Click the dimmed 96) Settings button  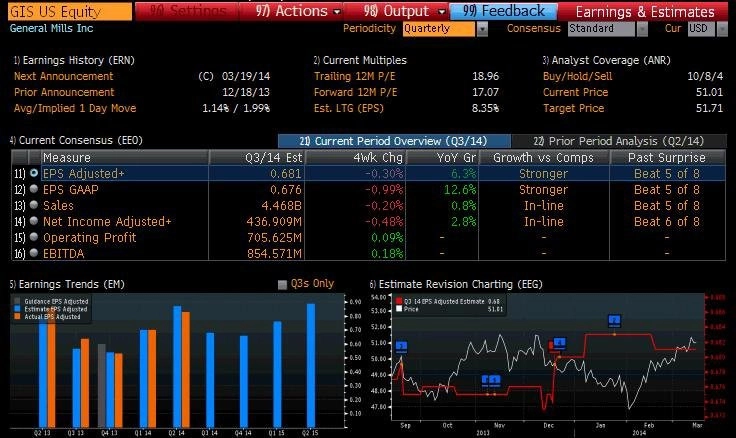click(187, 11)
